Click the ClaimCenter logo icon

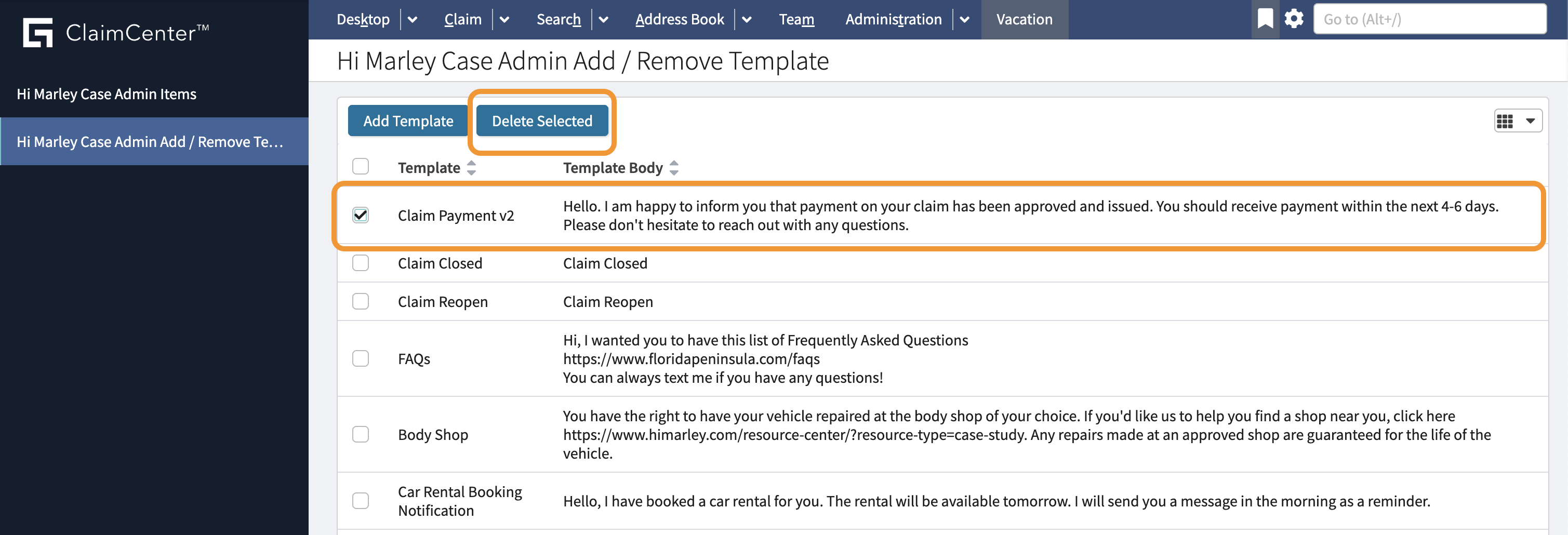pyautogui.click(x=38, y=32)
